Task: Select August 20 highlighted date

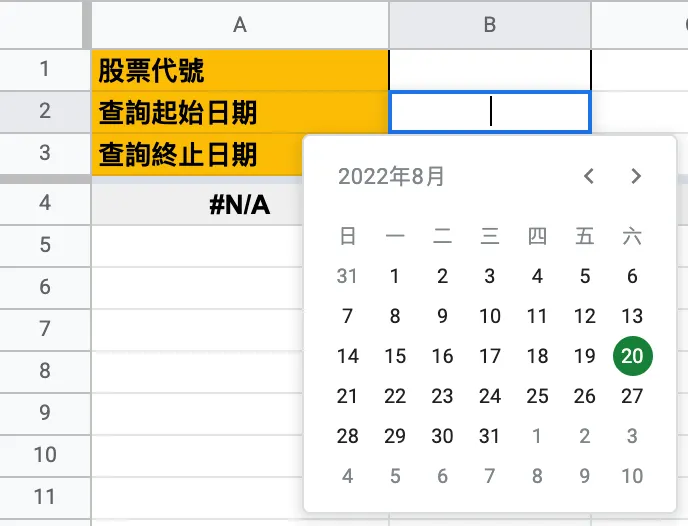Action: click(x=632, y=356)
